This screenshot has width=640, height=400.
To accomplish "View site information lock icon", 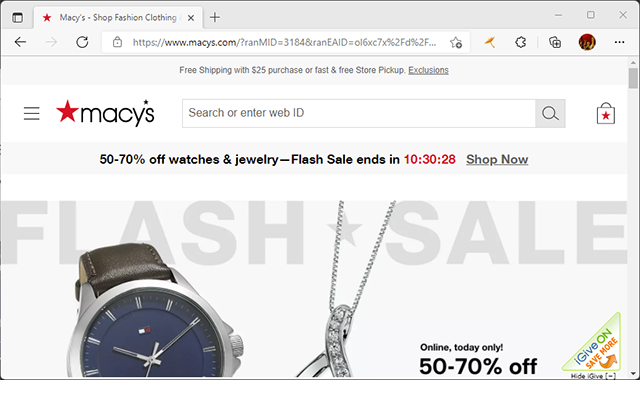I will pos(117,42).
